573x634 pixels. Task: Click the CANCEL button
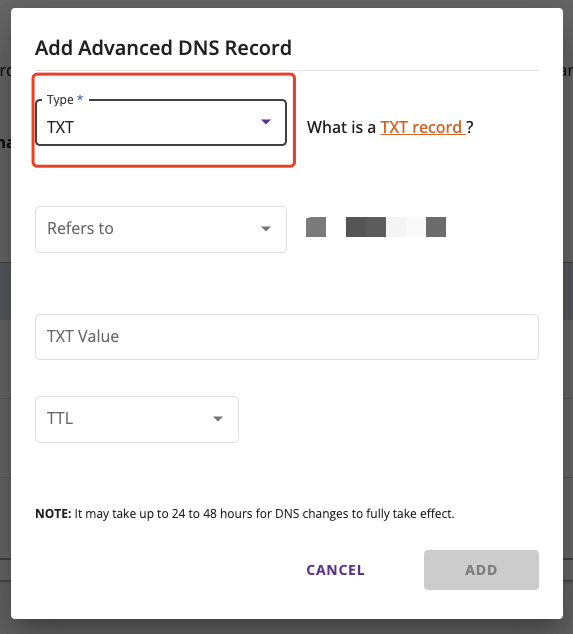point(335,570)
